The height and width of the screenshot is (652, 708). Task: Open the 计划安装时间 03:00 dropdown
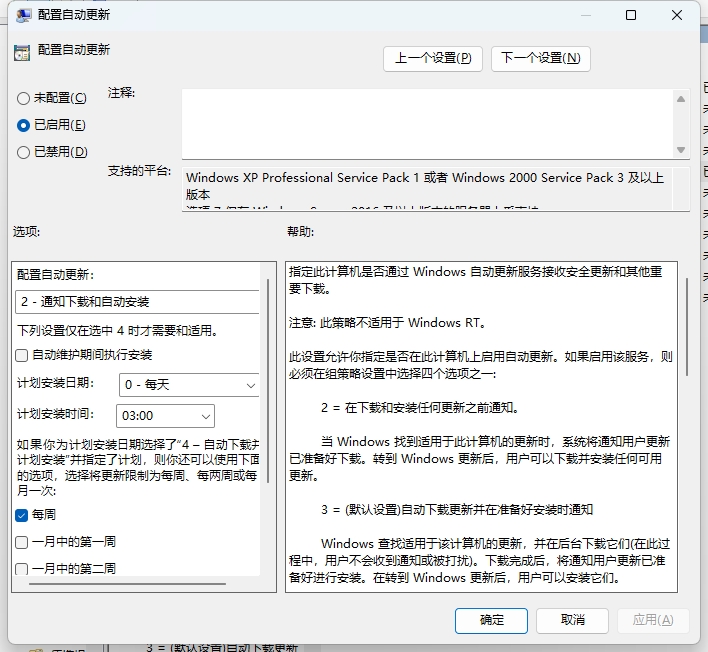coord(165,416)
